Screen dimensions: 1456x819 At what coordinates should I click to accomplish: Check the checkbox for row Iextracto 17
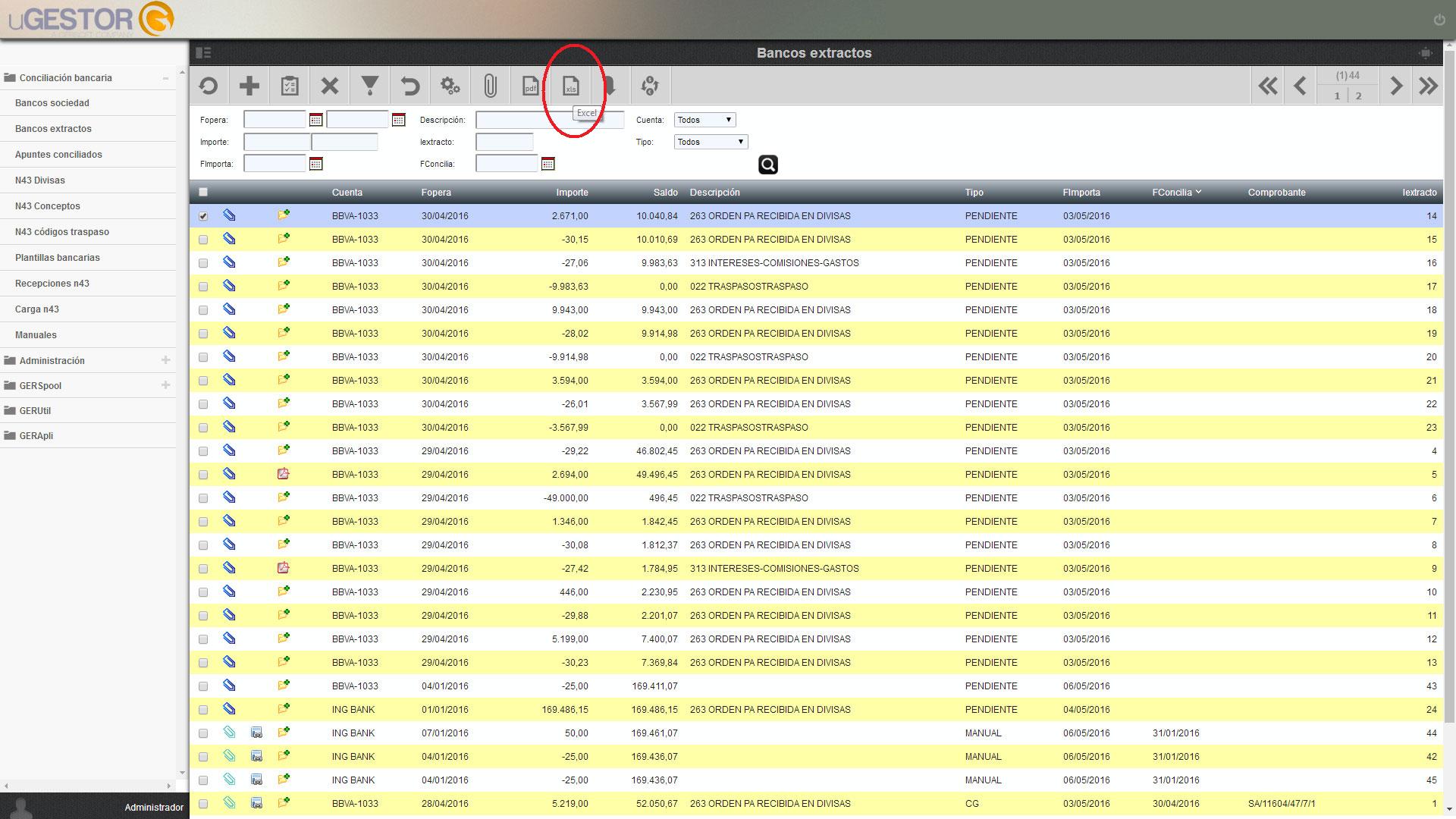tap(202, 287)
